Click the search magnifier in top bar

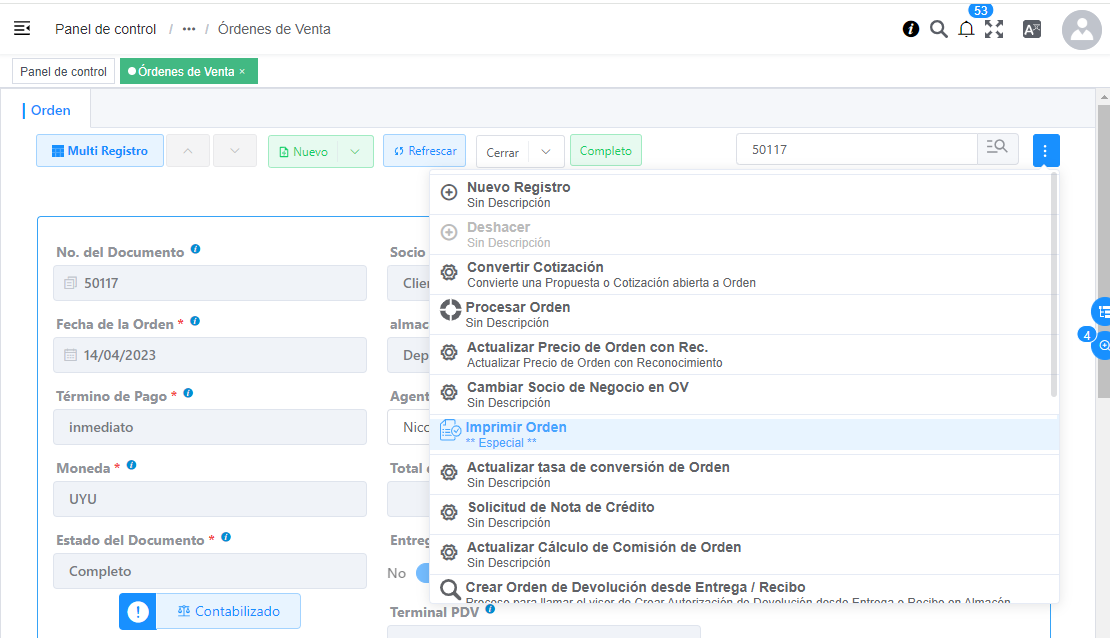pyautogui.click(x=938, y=29)
